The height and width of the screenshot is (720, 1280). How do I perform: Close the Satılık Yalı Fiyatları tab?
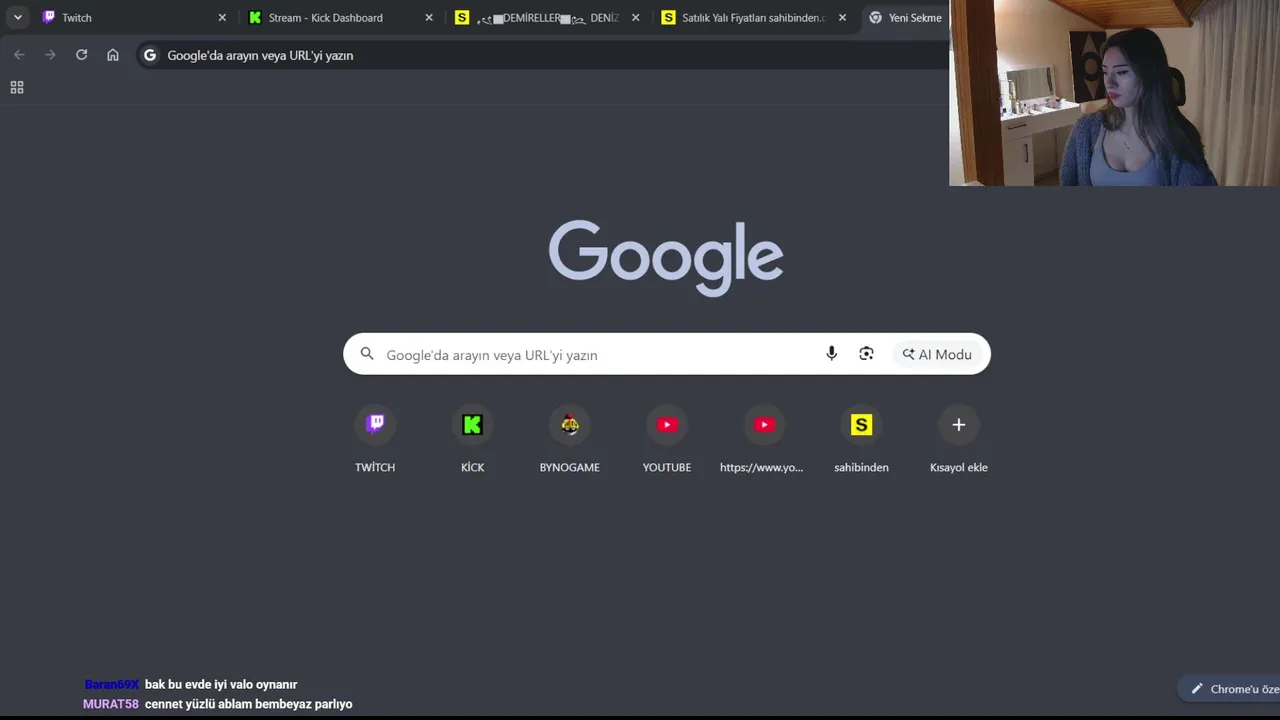pyautogui.click(x=842, y=17)
